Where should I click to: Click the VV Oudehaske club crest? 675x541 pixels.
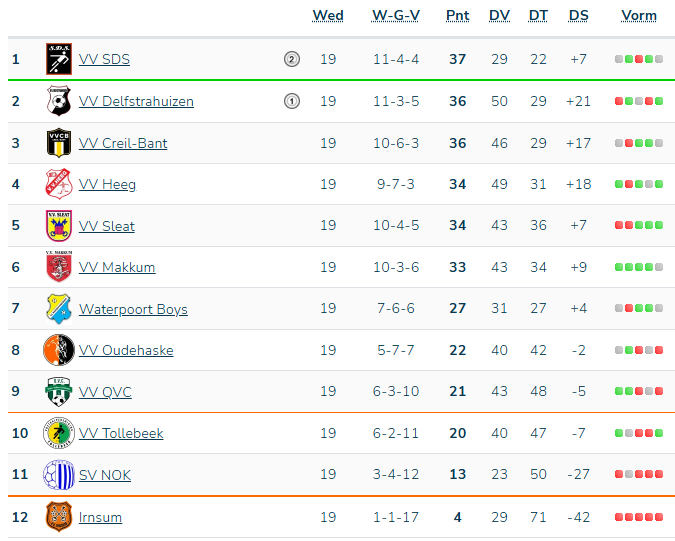pyautogui.click(x=59, y=350)
